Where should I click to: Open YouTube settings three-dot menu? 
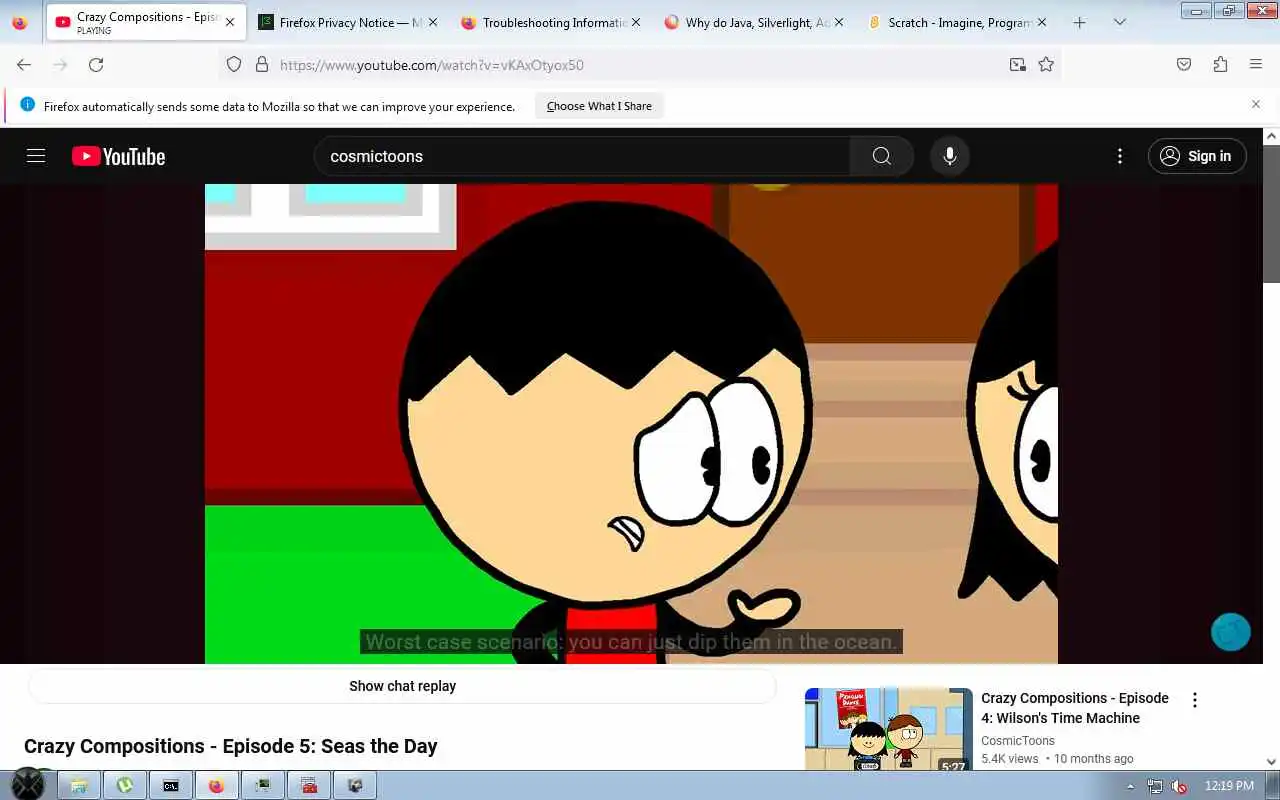[1120, 156]
